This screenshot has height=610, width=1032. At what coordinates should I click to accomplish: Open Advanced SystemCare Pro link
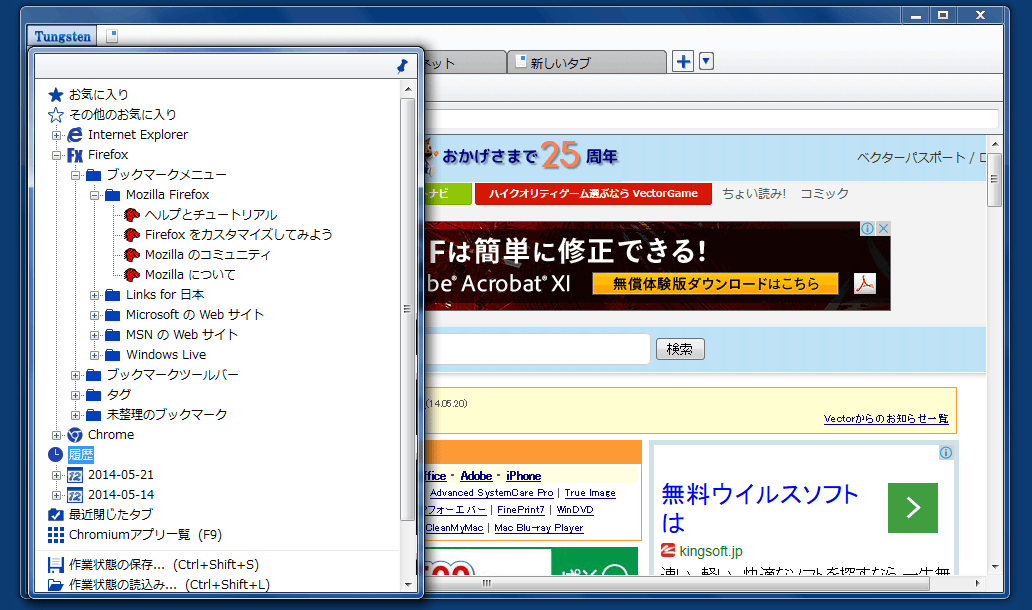(492, 493)
